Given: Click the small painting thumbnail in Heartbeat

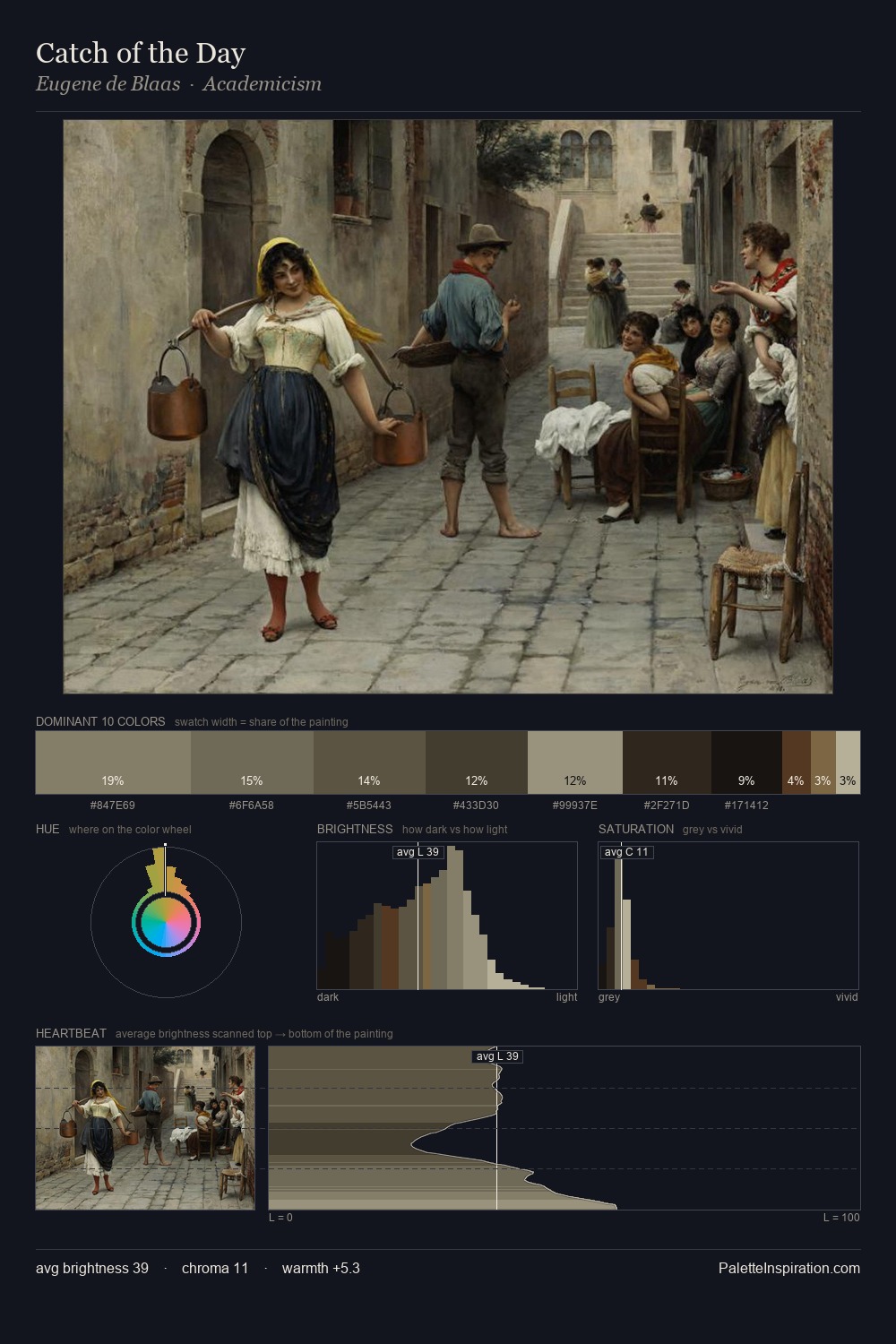Looking at the screenshot, I should (145, 1128).
